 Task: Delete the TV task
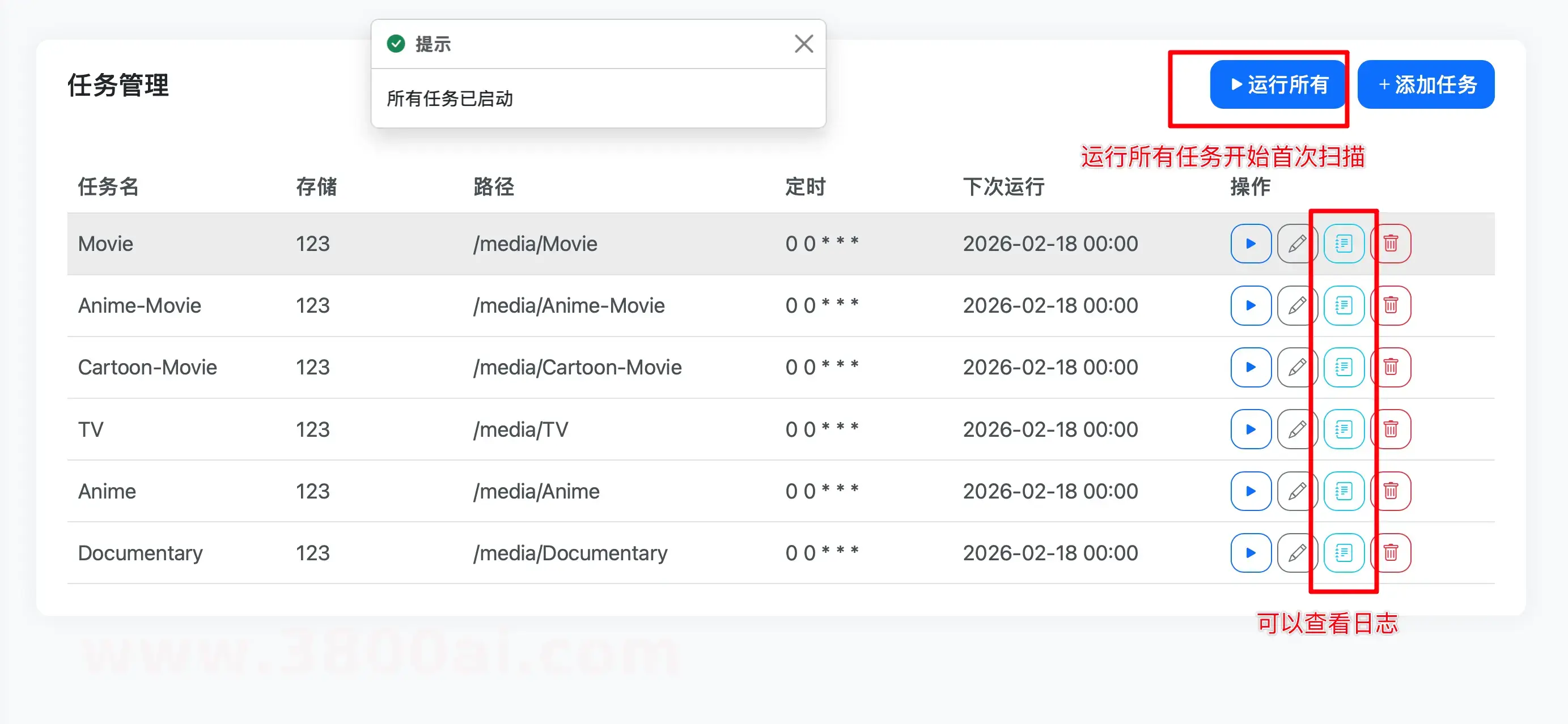(1390, 429)
